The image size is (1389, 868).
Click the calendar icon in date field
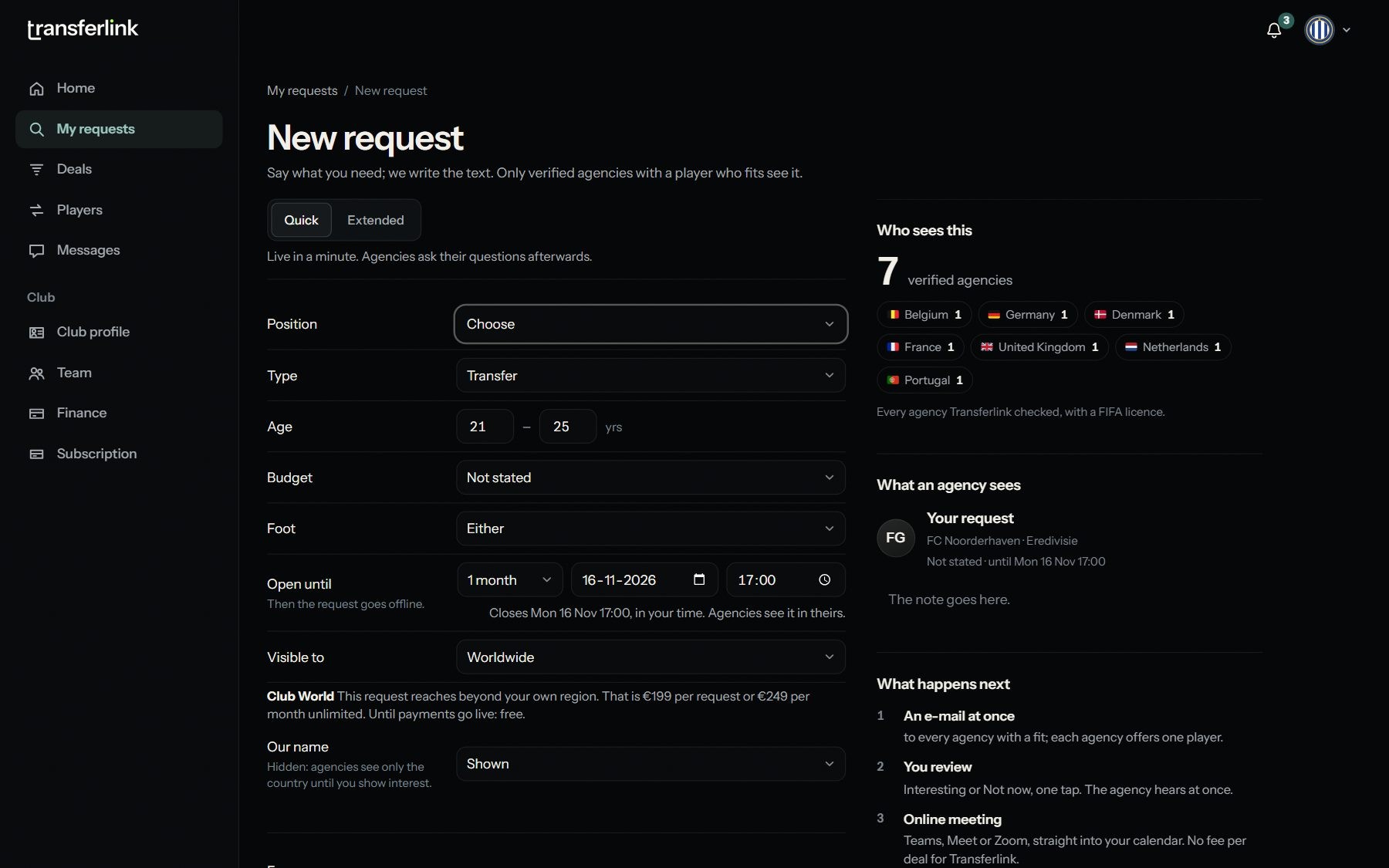tap(699, 579)
